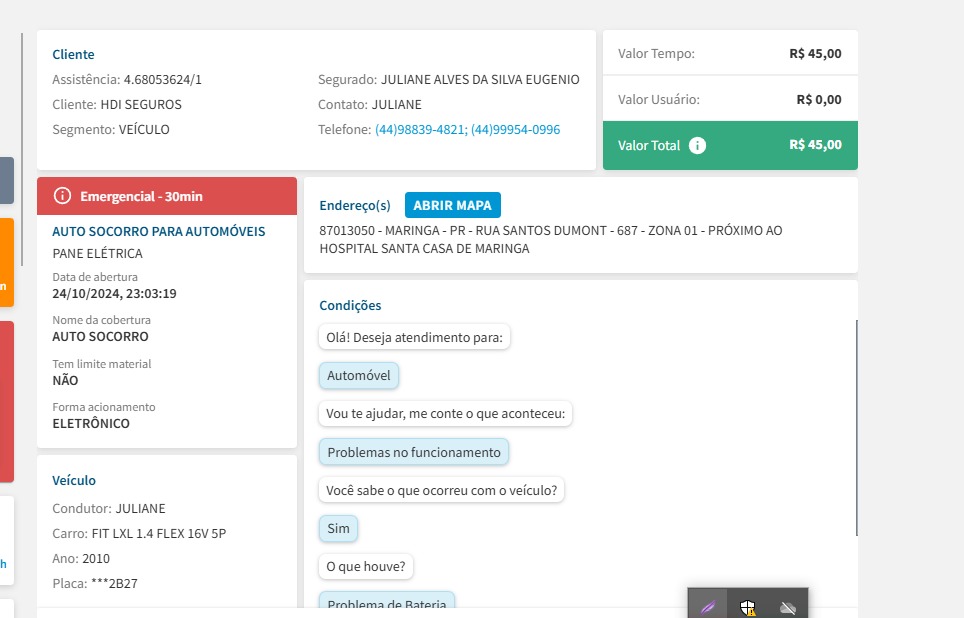
Task: Select the gray card in left sidebar
Action: [6, 180]
